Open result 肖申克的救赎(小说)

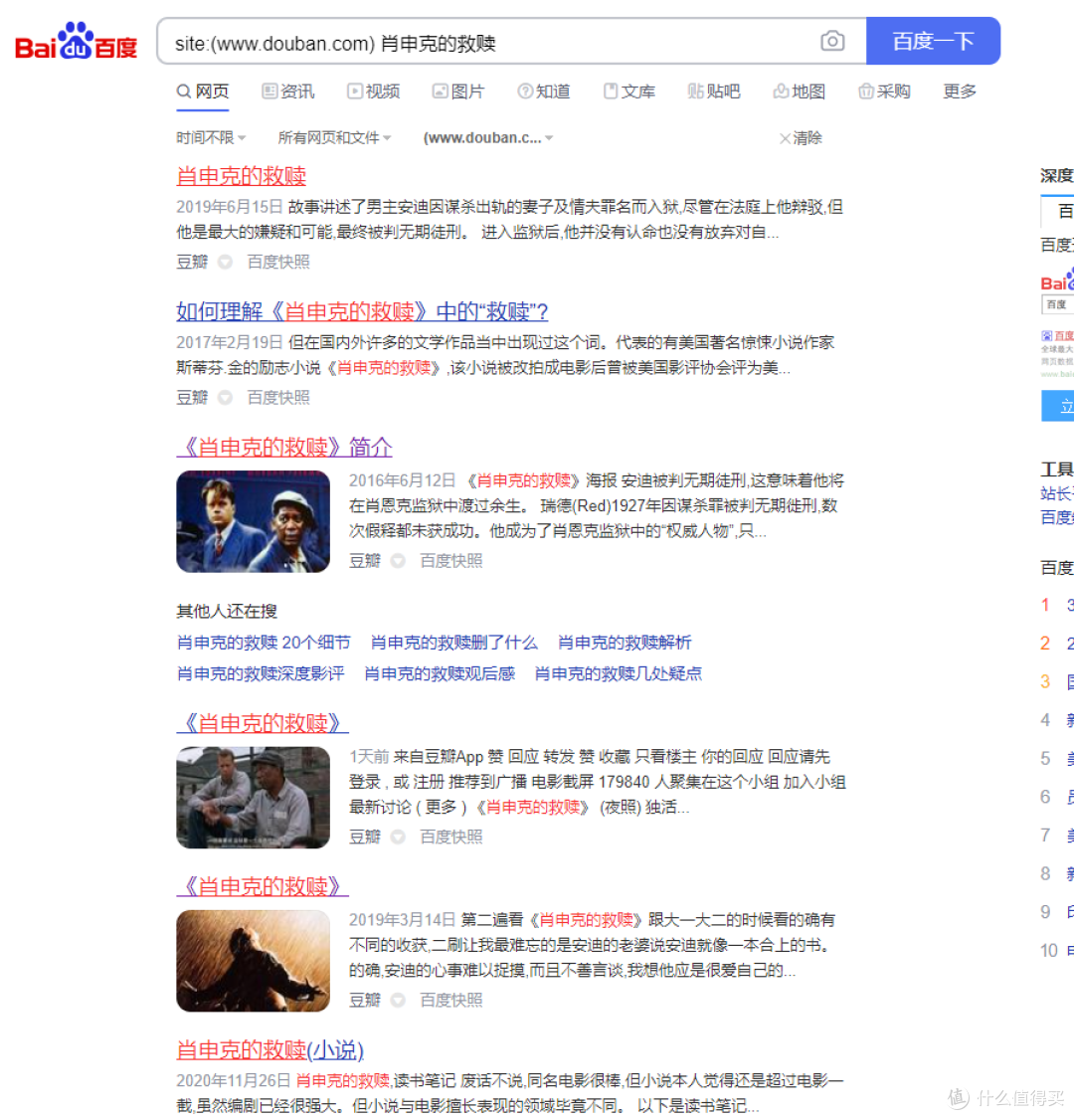[x=269, y=1050]
